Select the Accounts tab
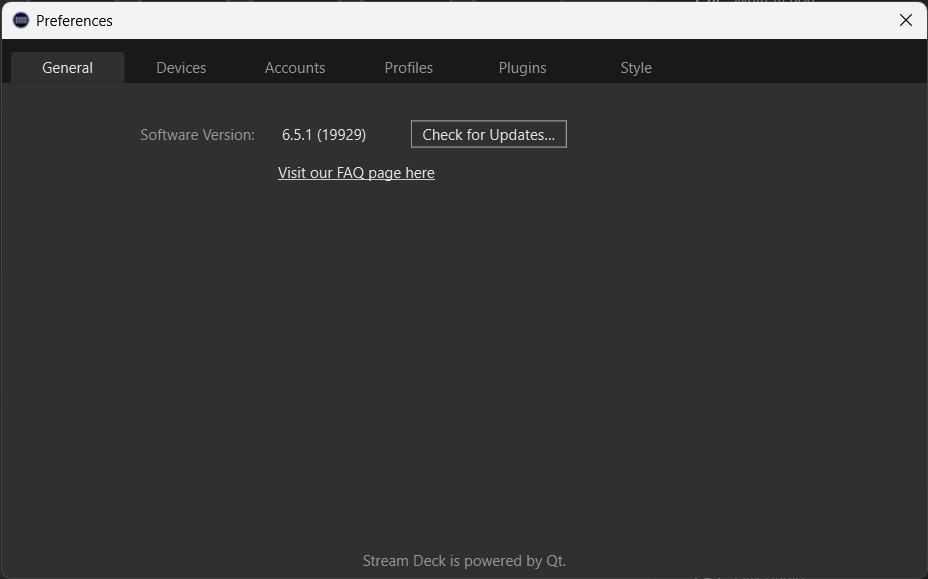The width and height of the screenshot is (928, 579). tap(295, 68)
